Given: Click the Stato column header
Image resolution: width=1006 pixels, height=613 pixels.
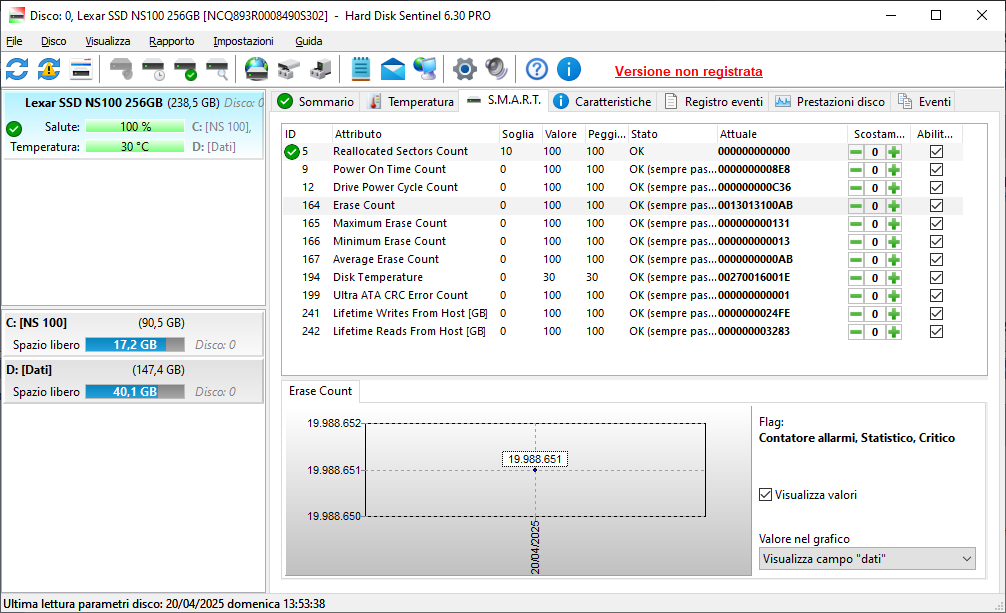Looking at the screenshot, I should 672,134.
